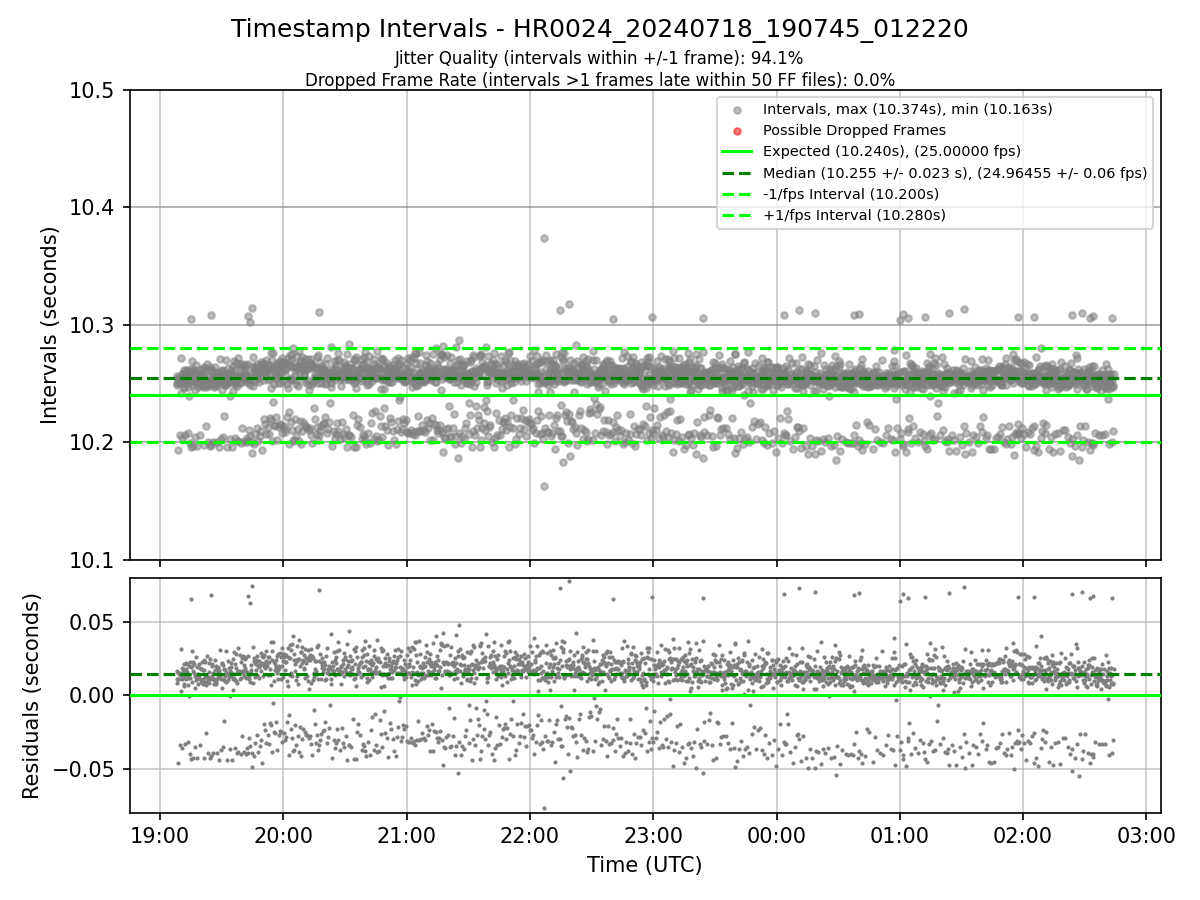1200x900 pixels.
Task: Click the 'Jitter Quality' 94.1% subtitle
Action: click(x=599, y=58)
